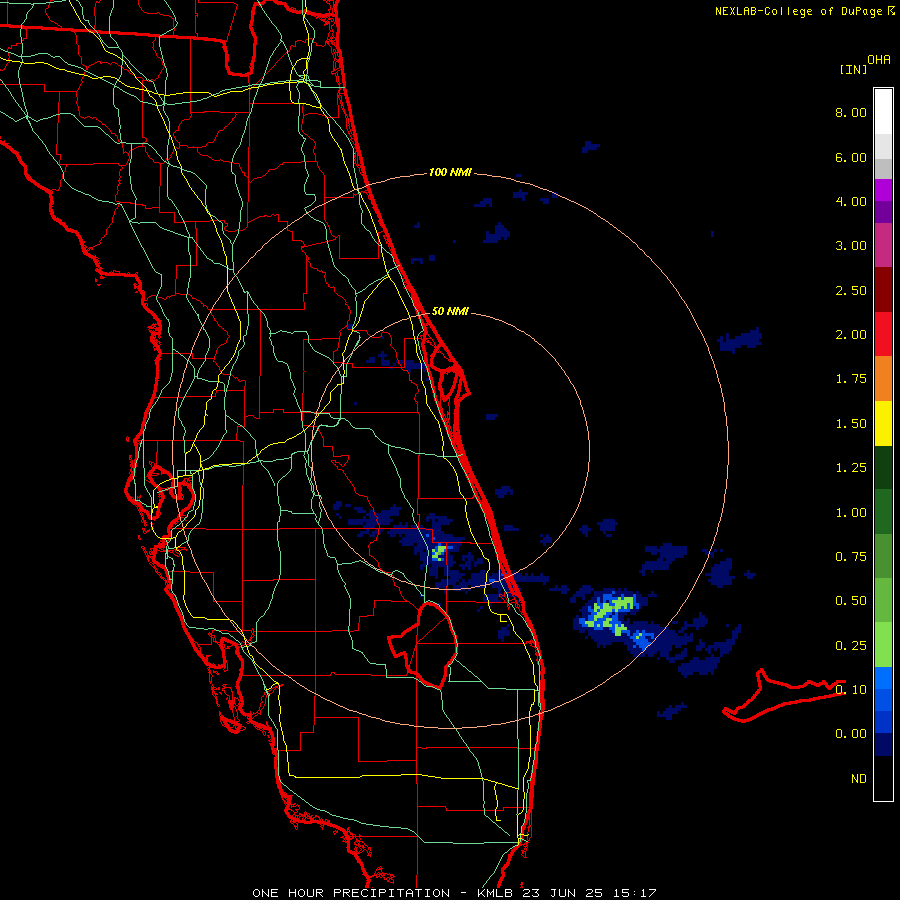Click the OHA product label
The image size is (900, 900).
coord(879,60)
